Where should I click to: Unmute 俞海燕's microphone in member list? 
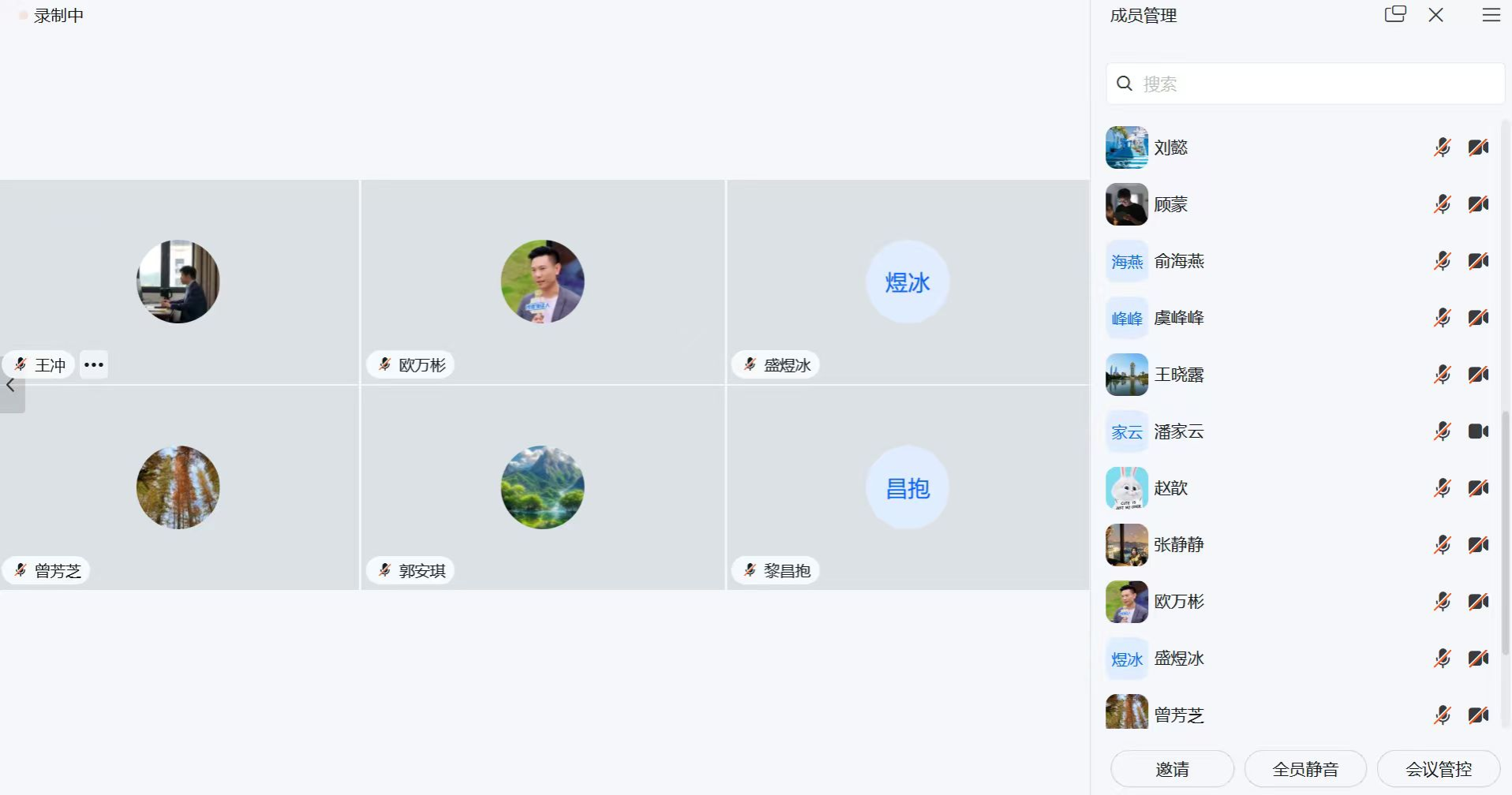point(1442,261)
